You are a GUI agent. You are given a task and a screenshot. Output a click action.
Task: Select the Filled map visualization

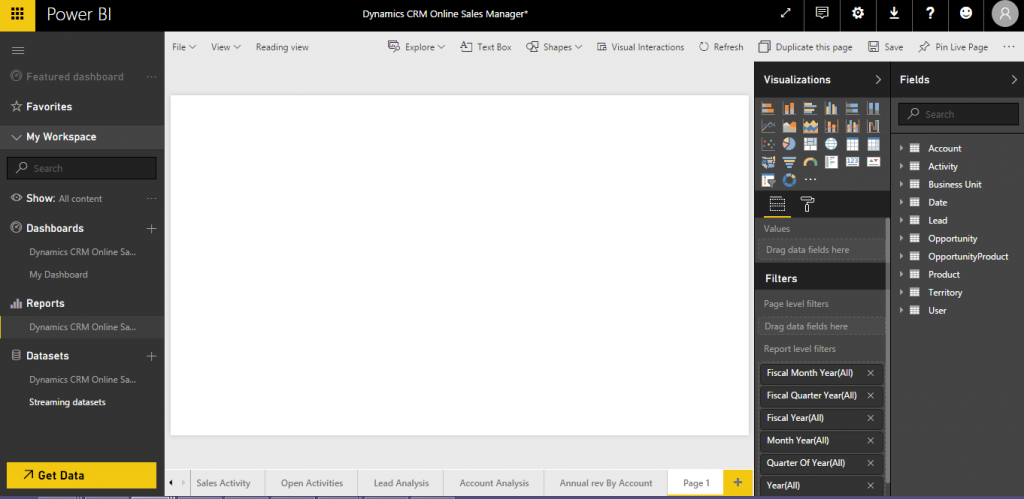pos(768,161)
